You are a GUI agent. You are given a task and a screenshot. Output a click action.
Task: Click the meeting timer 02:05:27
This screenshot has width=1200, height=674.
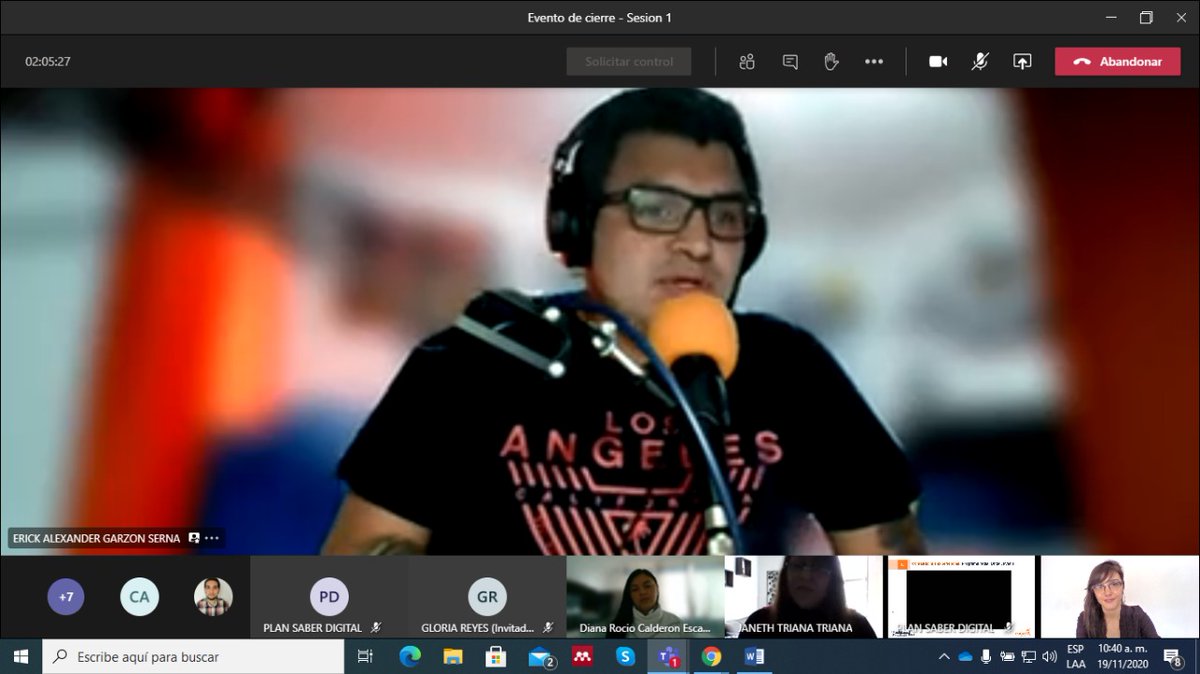coord(48,62)
